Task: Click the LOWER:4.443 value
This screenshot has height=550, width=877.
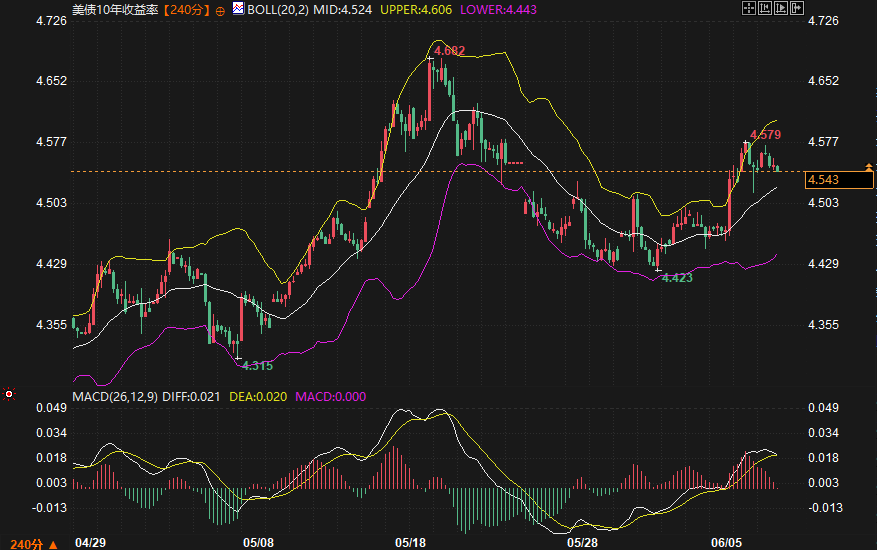Action: tap(498, 10)
